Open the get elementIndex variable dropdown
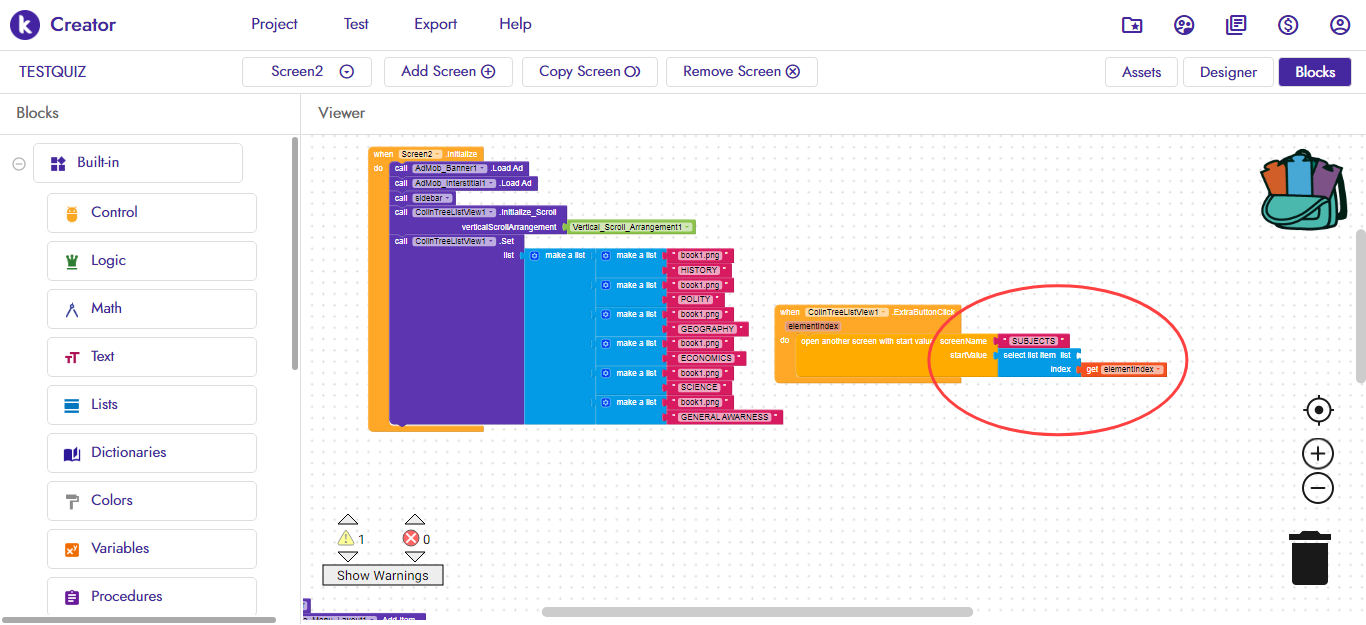The height and width of the screenshot is (625, 1366). coord(1133,370)
